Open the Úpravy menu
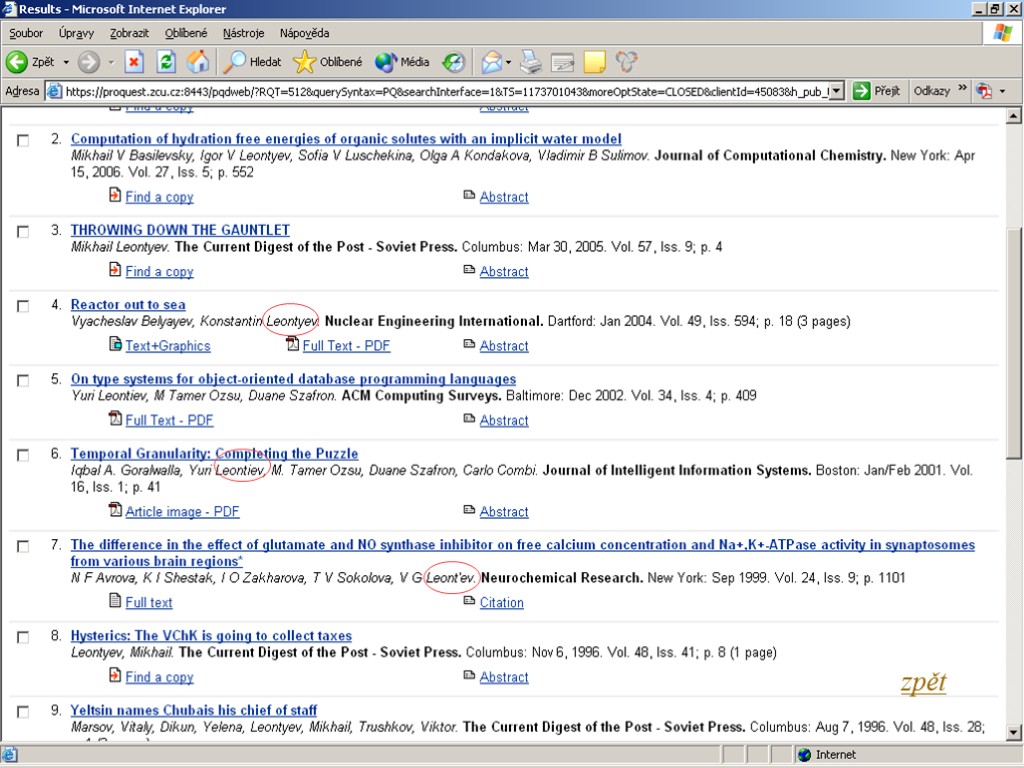Viewport: 1024px width, 768px height. click(76, 33)
